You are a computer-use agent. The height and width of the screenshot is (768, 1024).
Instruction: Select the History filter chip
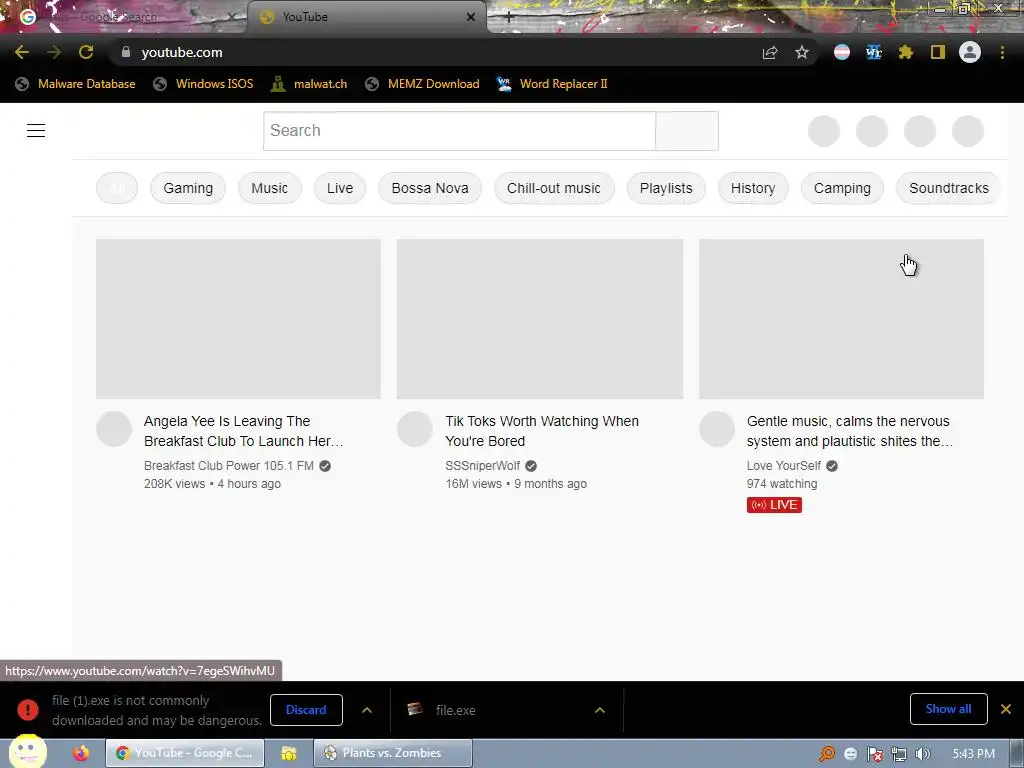(x=753, y=188)
